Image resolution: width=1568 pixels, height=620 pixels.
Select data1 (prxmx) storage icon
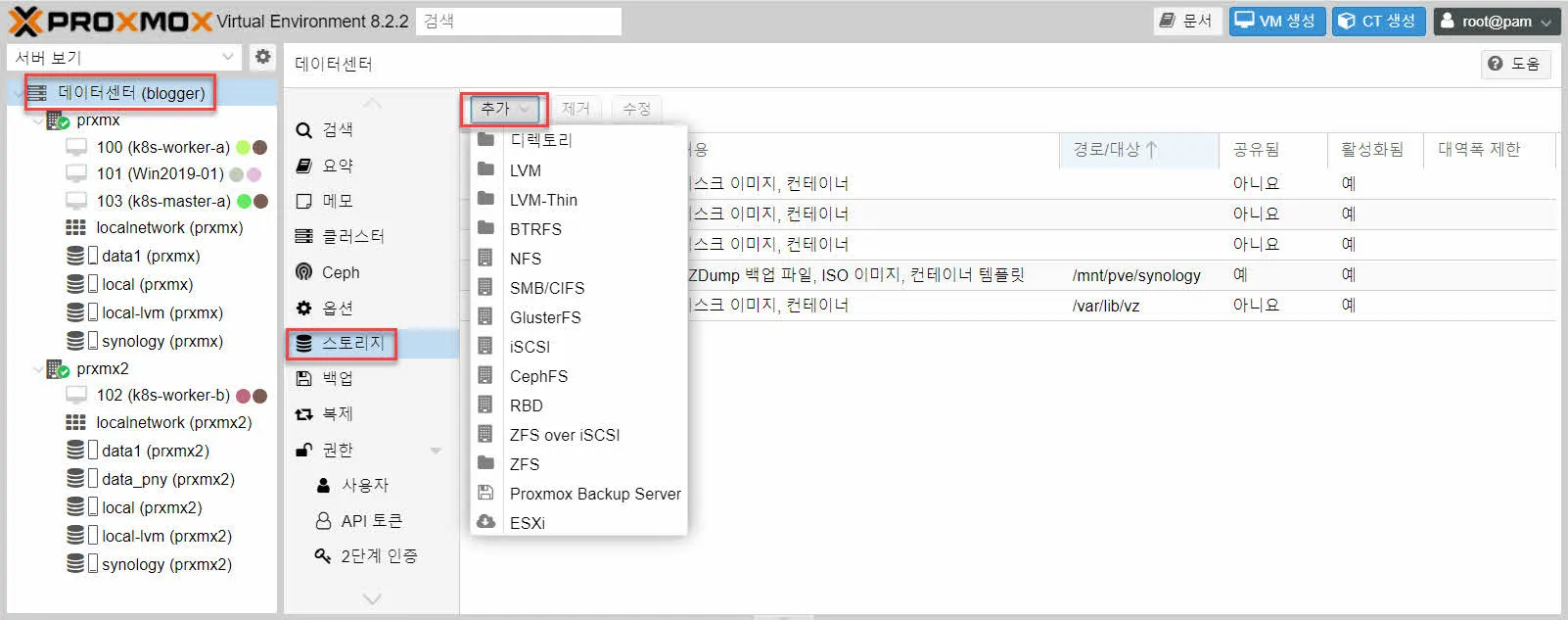click(x=75, y=256)
